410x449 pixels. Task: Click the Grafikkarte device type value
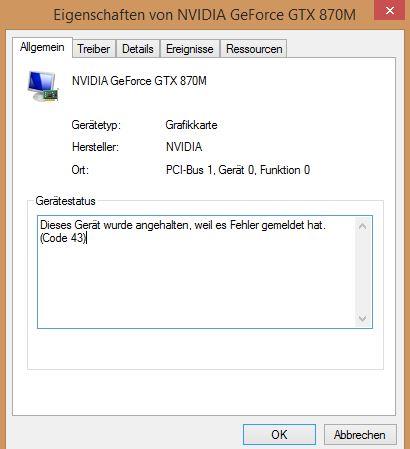pos(191,125)
